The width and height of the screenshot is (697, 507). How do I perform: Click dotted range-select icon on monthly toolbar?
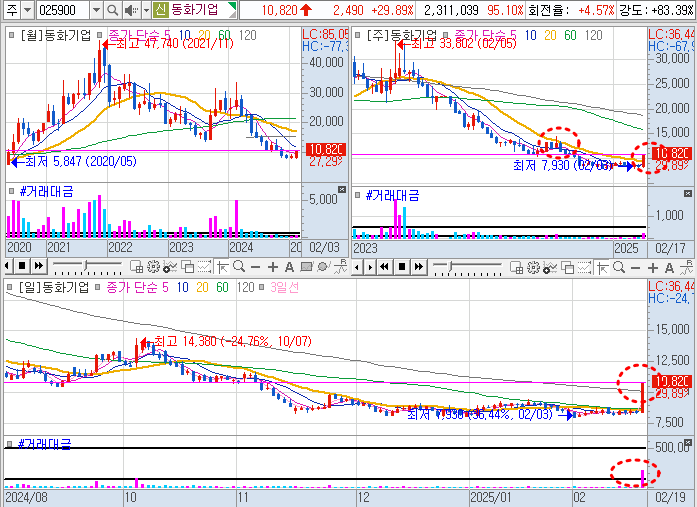[204, 267]
